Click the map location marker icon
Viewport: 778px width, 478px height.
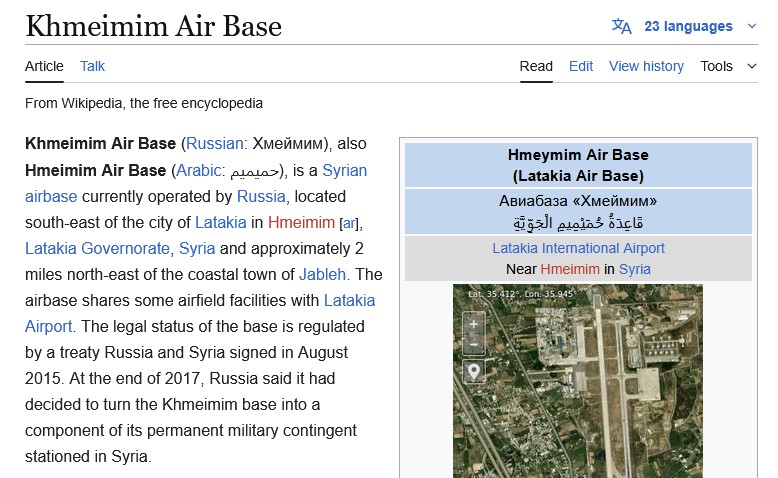[474, 371]
